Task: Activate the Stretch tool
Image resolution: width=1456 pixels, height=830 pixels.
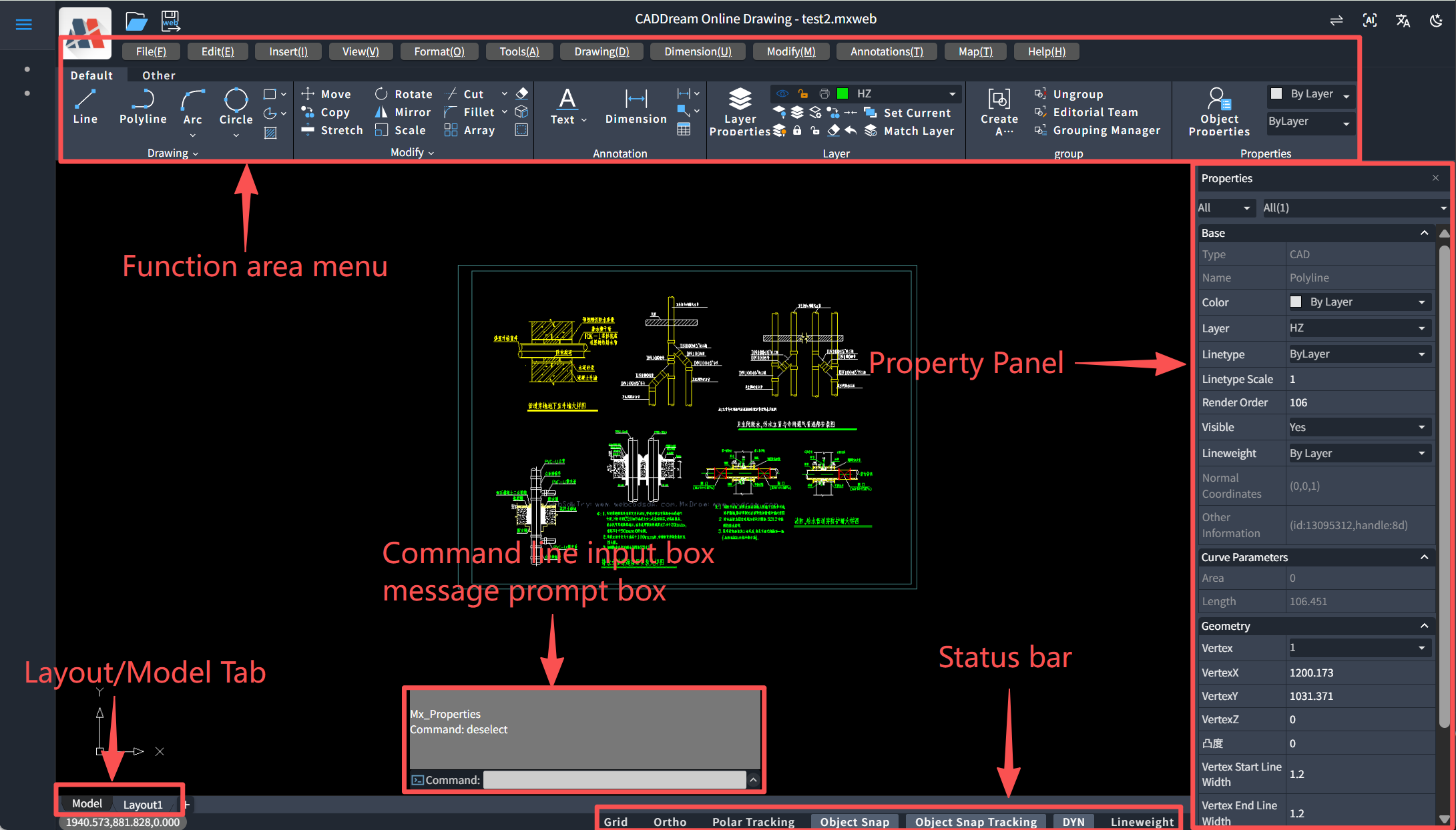Action: coord(332,130)
